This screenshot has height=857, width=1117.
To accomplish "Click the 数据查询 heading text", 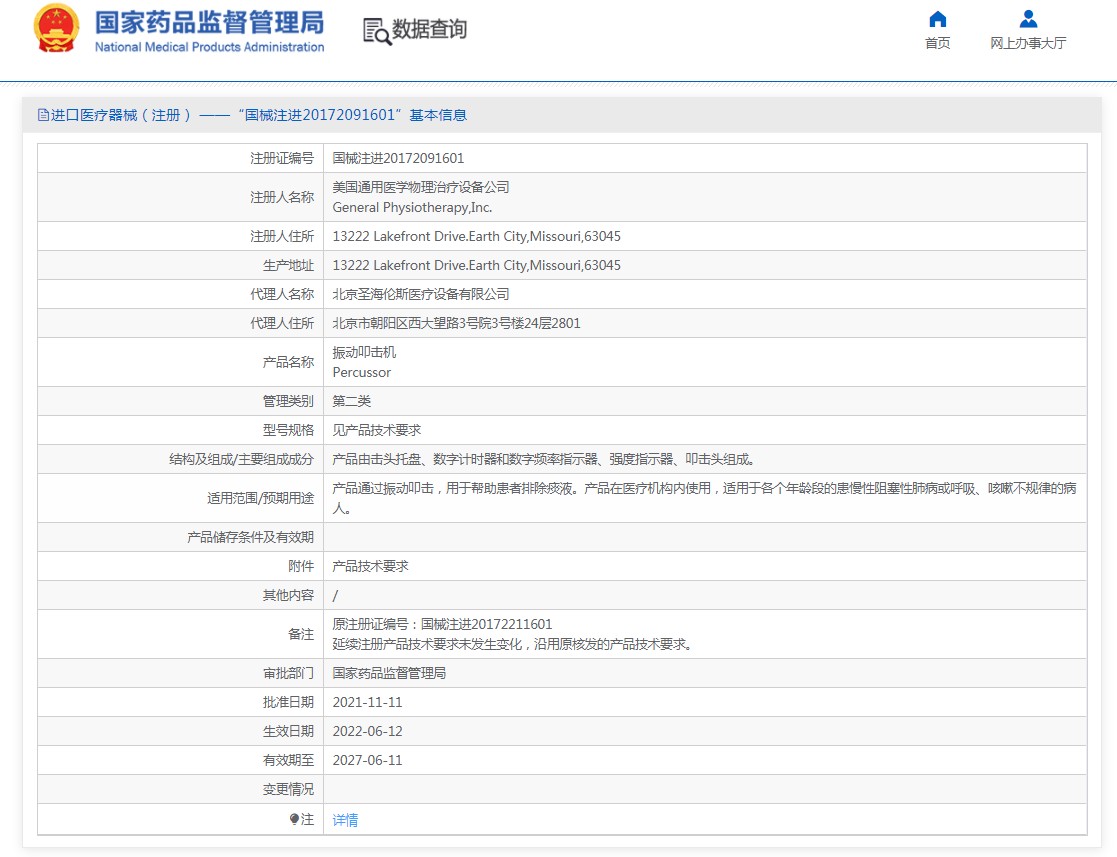I will pos(430,29).
